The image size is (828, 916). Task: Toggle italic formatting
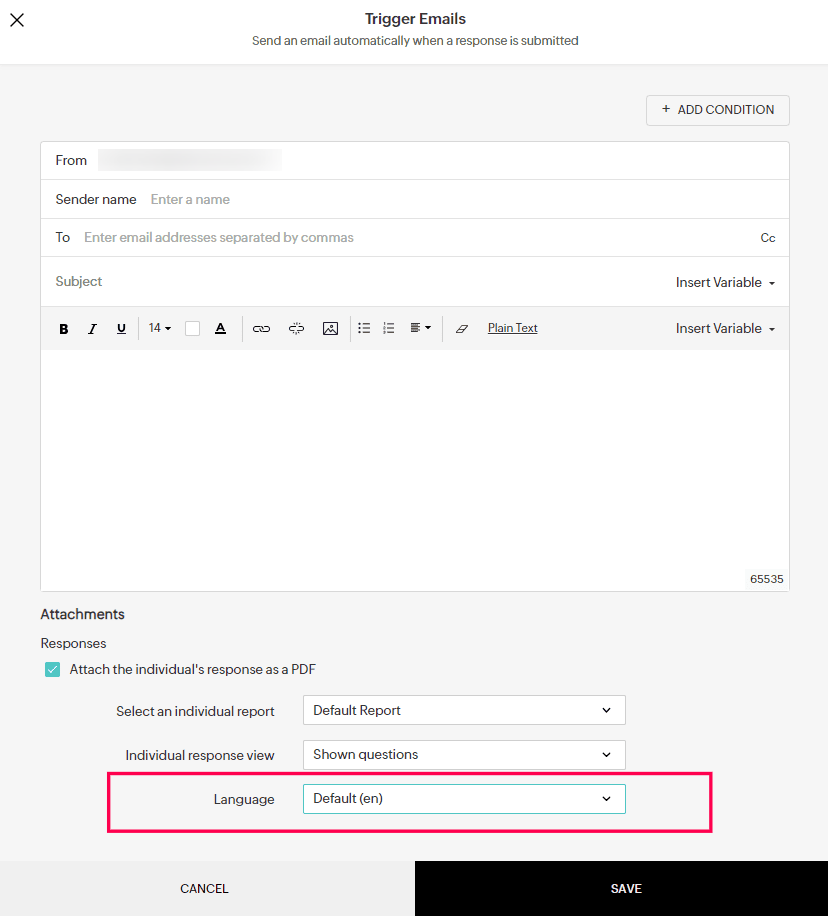click(x=92, y=329)
